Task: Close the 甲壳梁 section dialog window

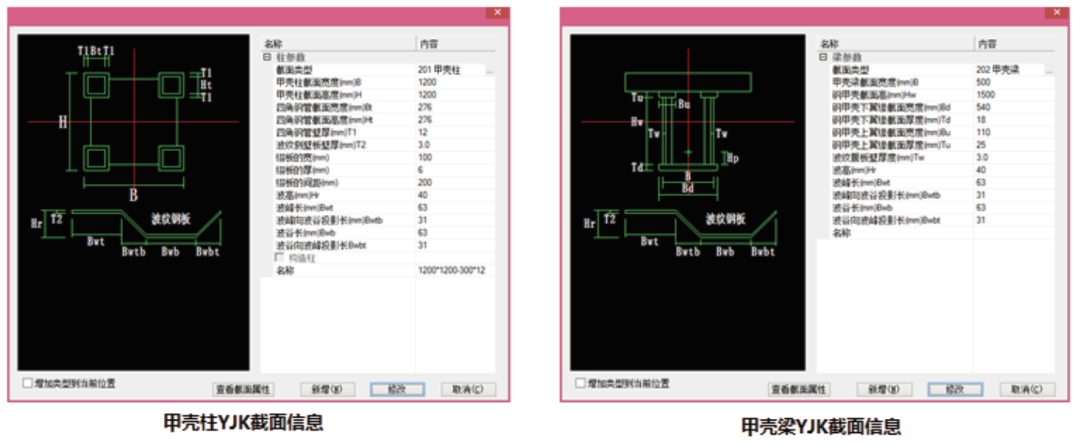Action: [1055, 11]
